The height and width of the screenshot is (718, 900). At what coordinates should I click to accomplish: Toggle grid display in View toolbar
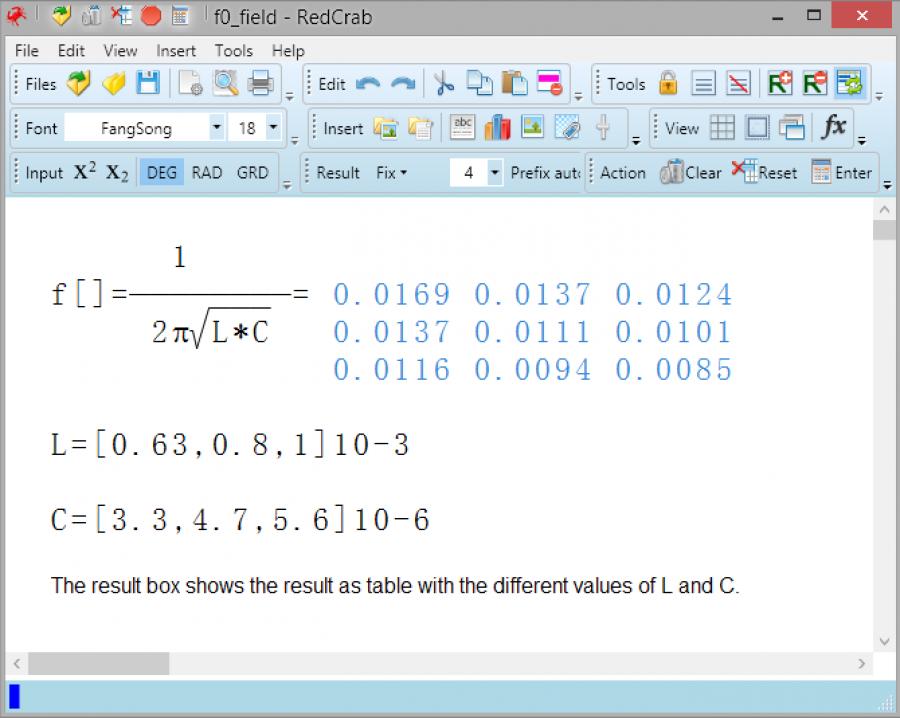(x=722, y=127)
